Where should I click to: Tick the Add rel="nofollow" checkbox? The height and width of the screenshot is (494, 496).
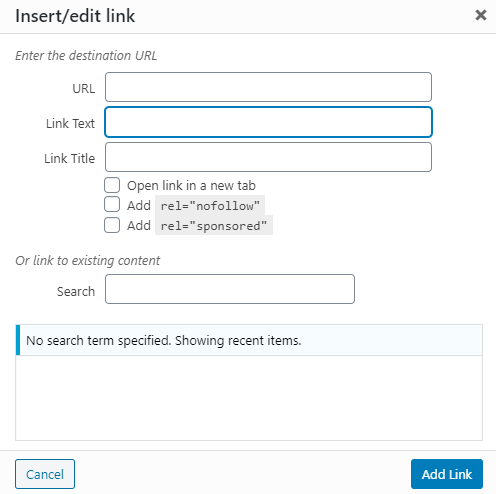(x=112, y=204)
